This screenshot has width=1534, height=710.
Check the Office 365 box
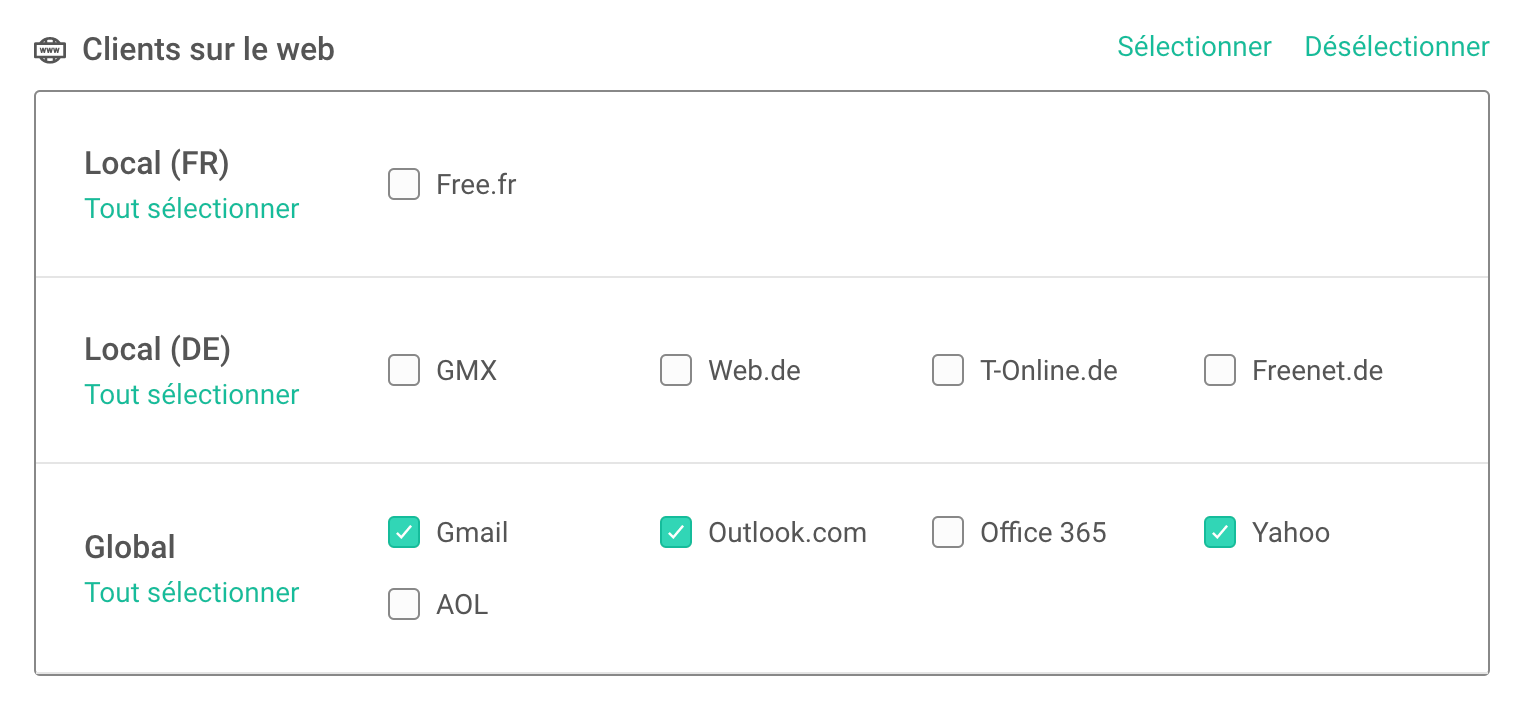pyautogui.click(x=948, y=532)
